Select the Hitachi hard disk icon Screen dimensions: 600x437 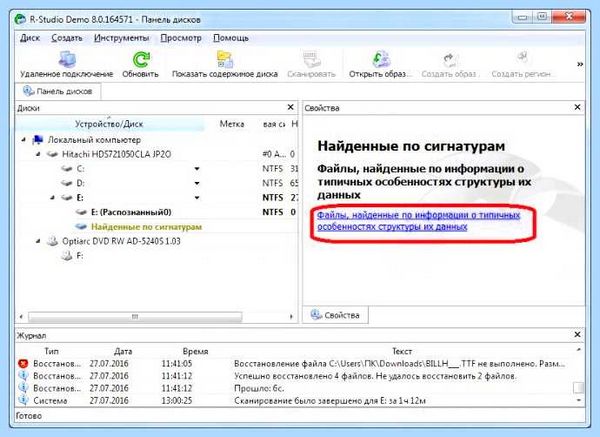pos(52,154)
